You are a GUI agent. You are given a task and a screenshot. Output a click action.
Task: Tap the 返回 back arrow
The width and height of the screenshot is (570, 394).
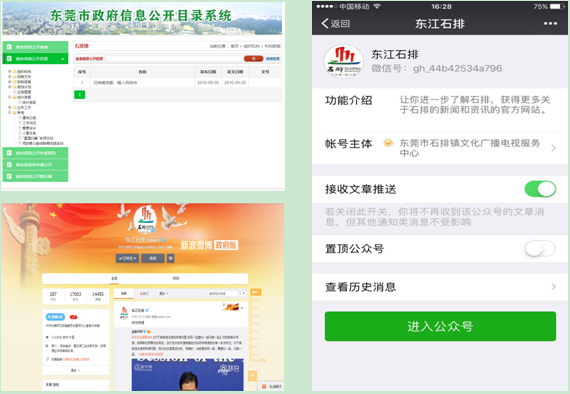tap(335, 24)
